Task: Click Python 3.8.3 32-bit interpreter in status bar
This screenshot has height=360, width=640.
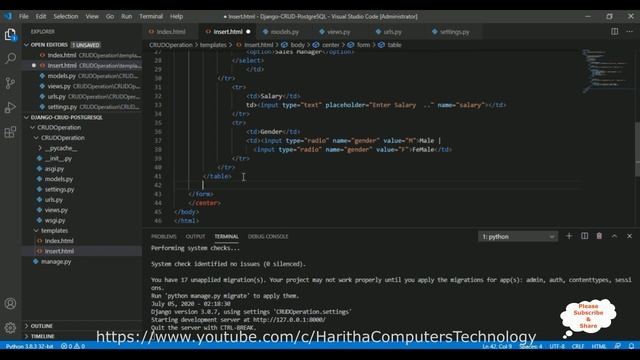Action: pos(29,346)
